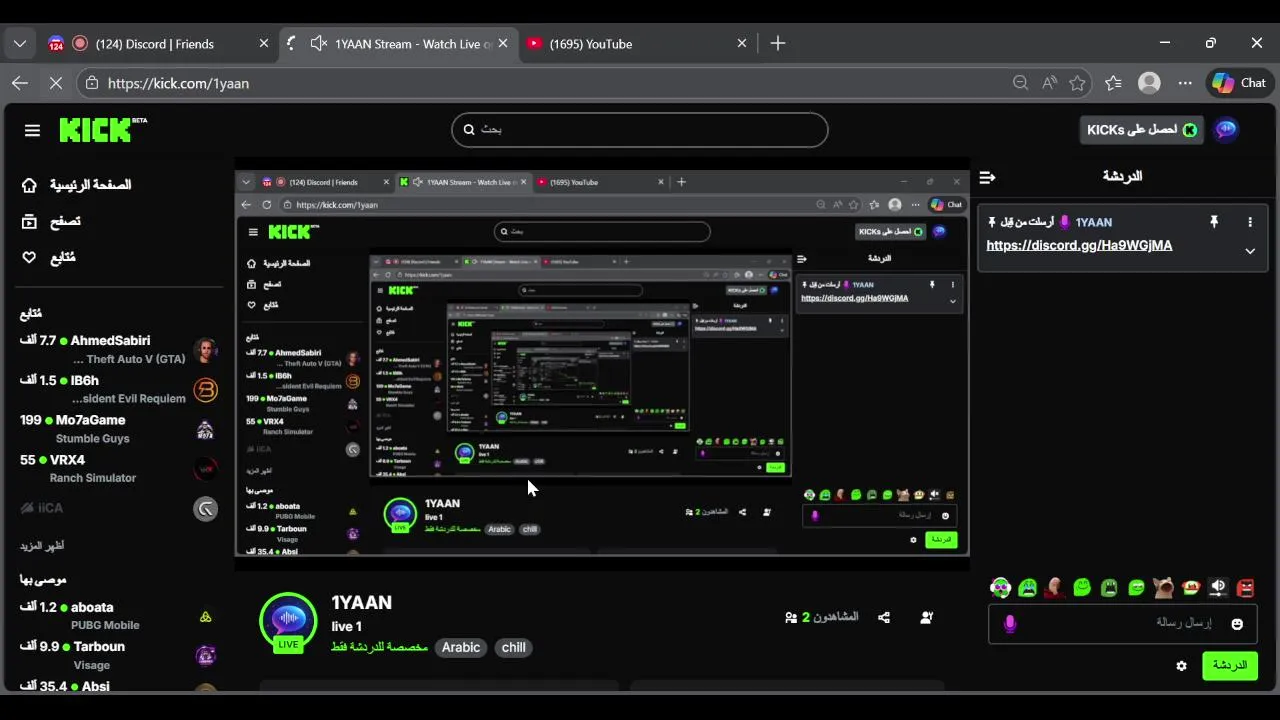1280x720 pixels.
Task: Open browser favorites list
Action: (1113, 83)
